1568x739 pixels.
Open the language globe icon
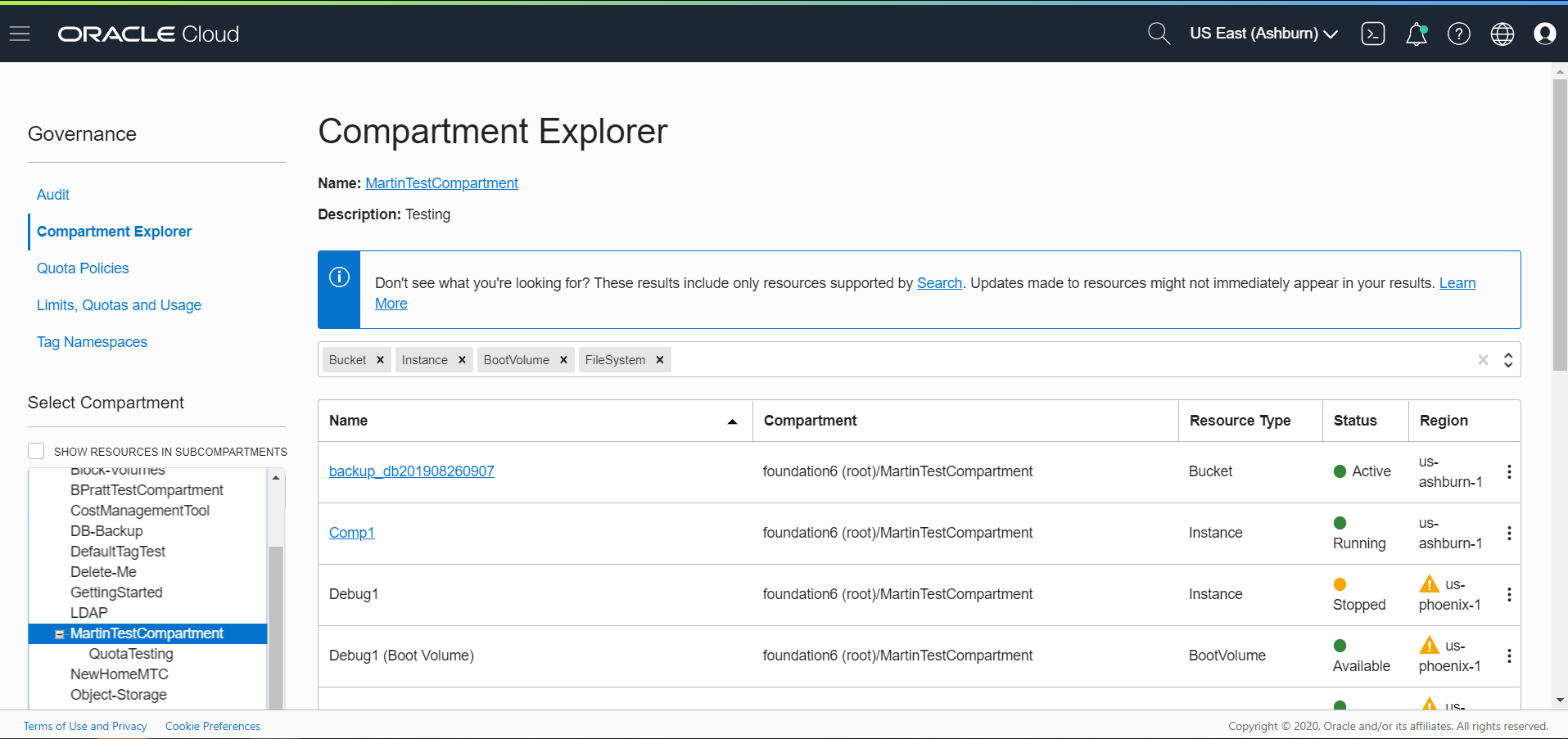tap(1502, 34)
